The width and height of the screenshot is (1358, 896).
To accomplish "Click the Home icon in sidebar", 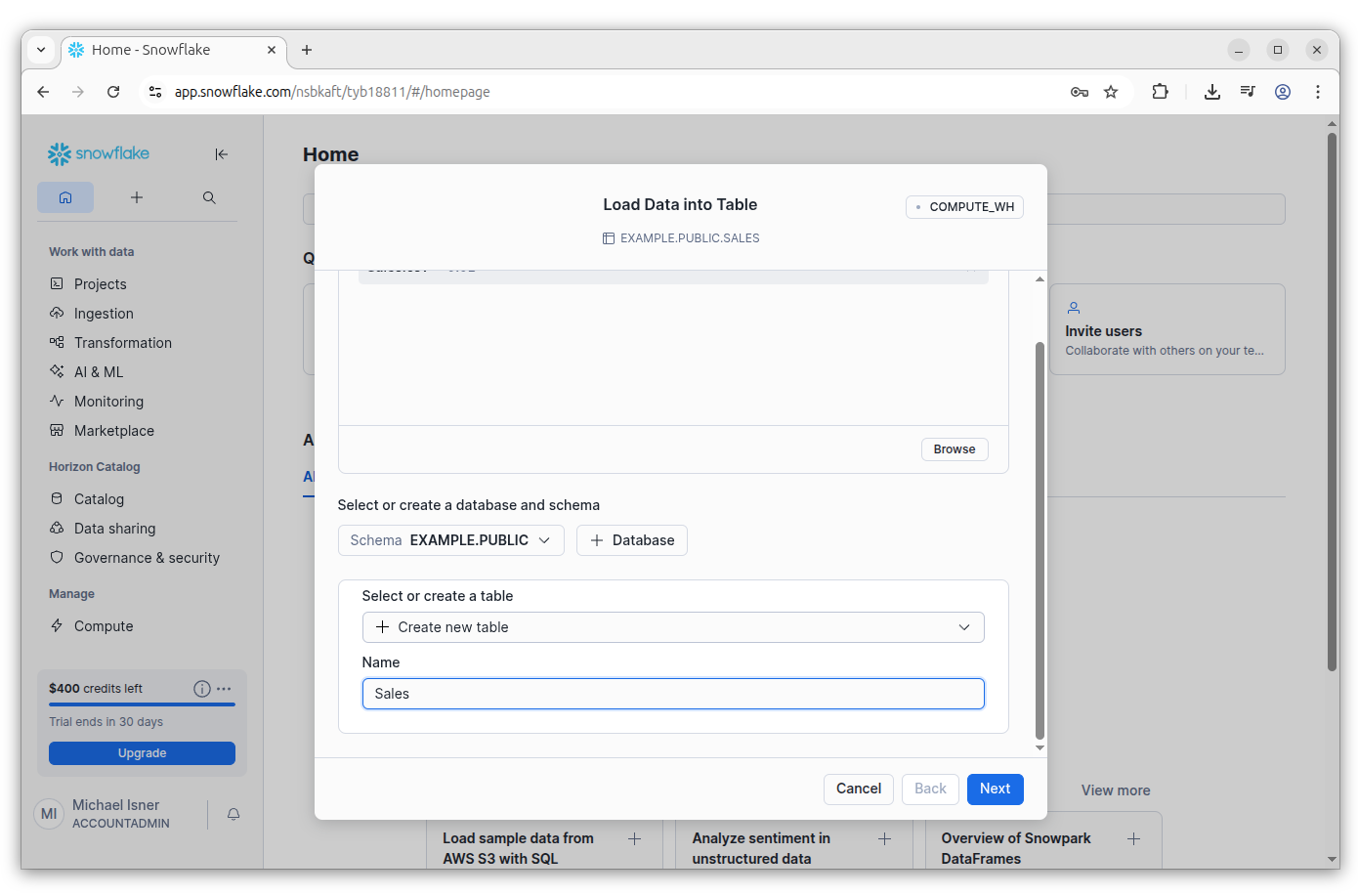I will [65, 197].
